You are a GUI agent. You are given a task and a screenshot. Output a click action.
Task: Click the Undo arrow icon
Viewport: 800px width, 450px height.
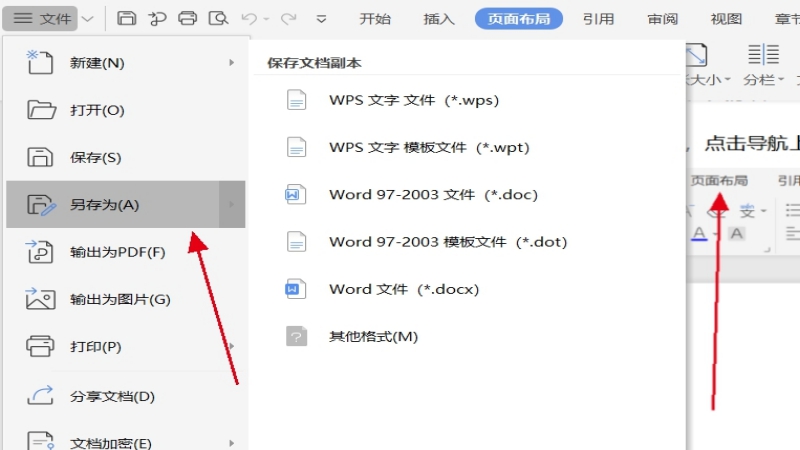pos(251,18)
